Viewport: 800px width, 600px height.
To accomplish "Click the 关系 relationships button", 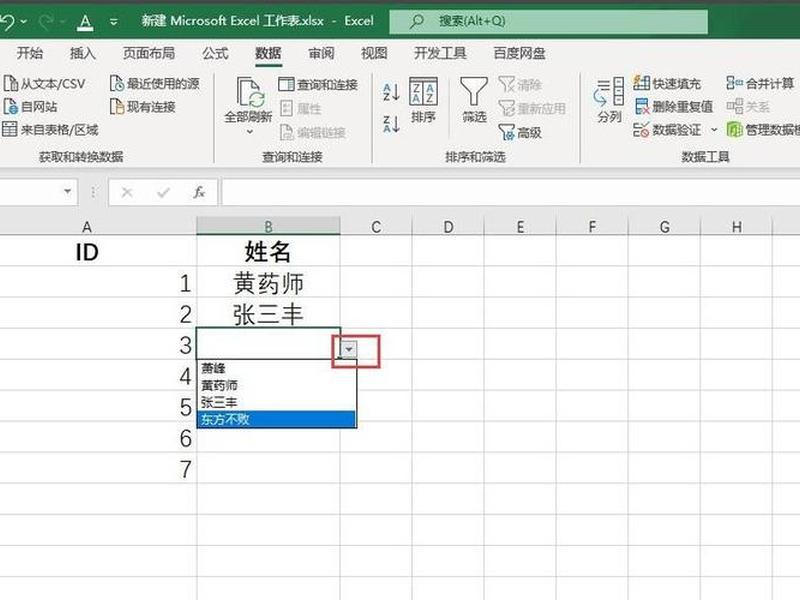I will (748, 107).
